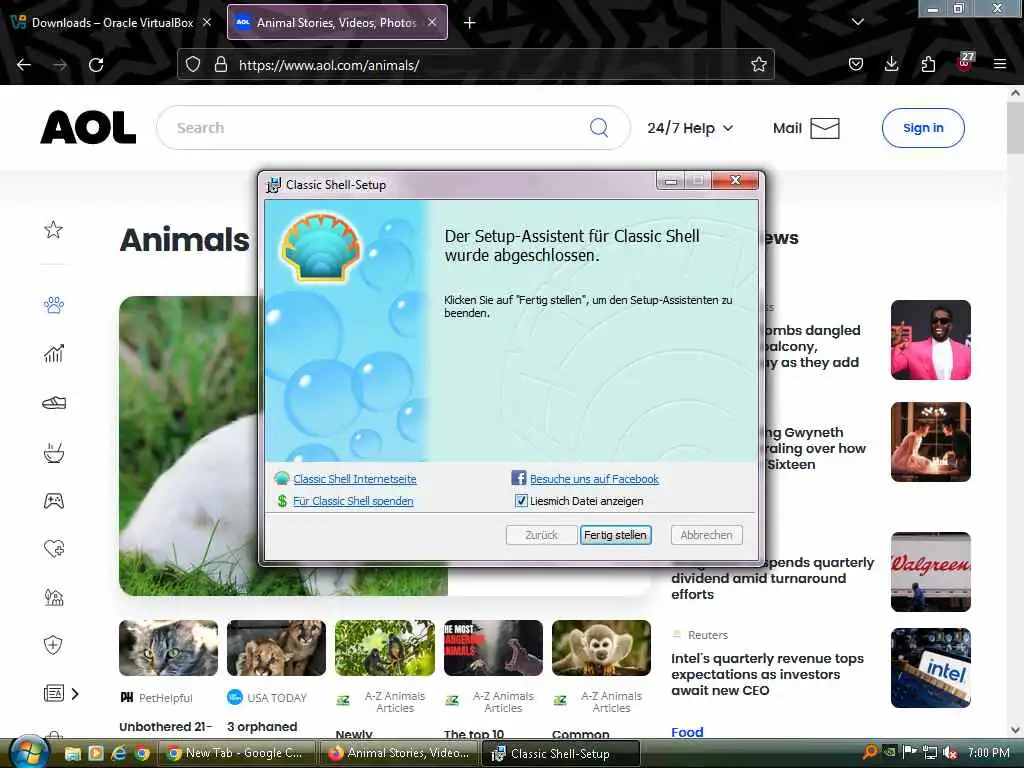Open the Intel article thumbnail

click(x=931, y=668)
